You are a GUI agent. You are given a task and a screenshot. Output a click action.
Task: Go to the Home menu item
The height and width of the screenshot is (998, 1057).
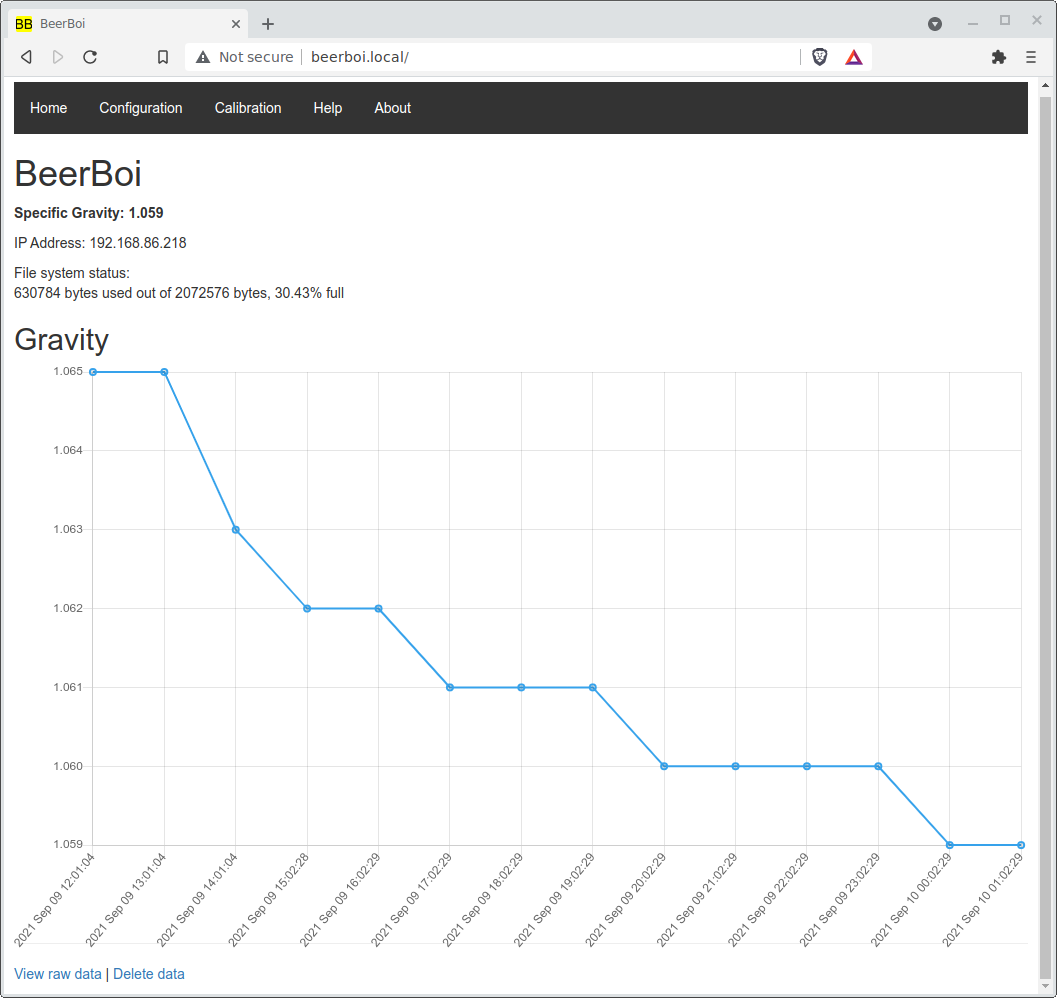[x=49, y=108]
